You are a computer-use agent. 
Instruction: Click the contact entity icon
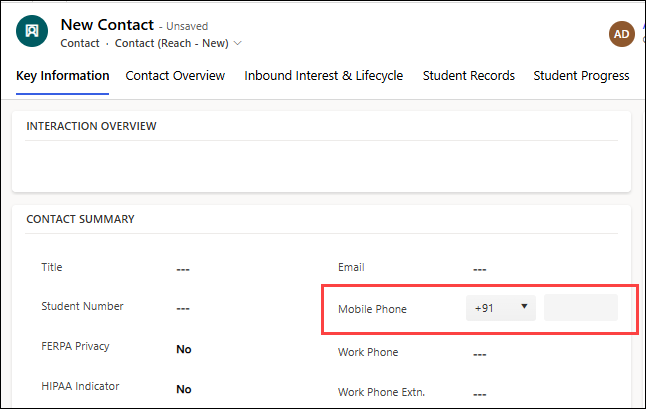(33, 32)
